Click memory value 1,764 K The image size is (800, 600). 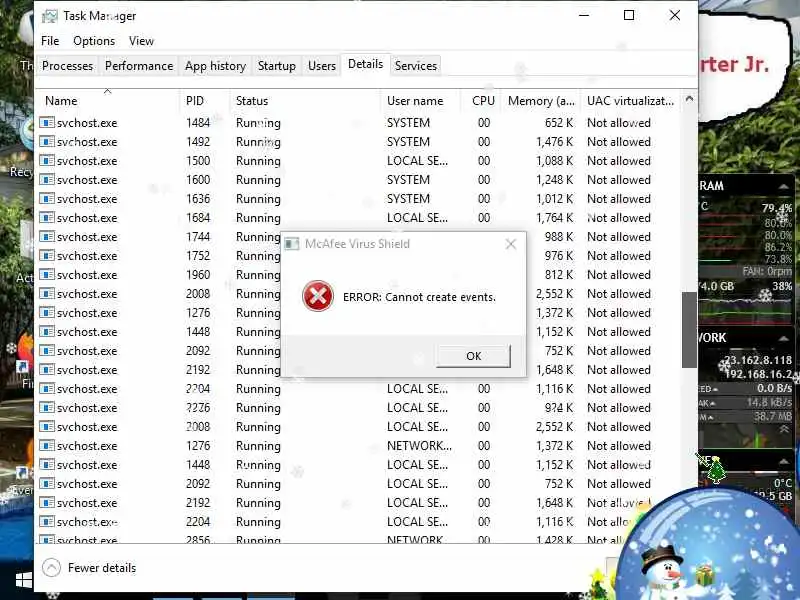click(555, 218)
